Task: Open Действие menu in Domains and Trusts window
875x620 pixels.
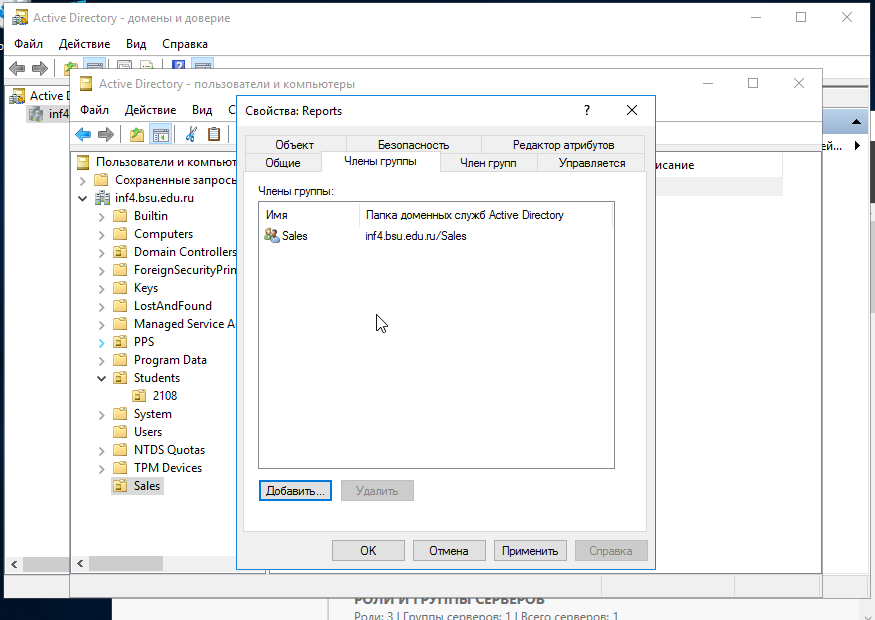Action: click(84, 44)
